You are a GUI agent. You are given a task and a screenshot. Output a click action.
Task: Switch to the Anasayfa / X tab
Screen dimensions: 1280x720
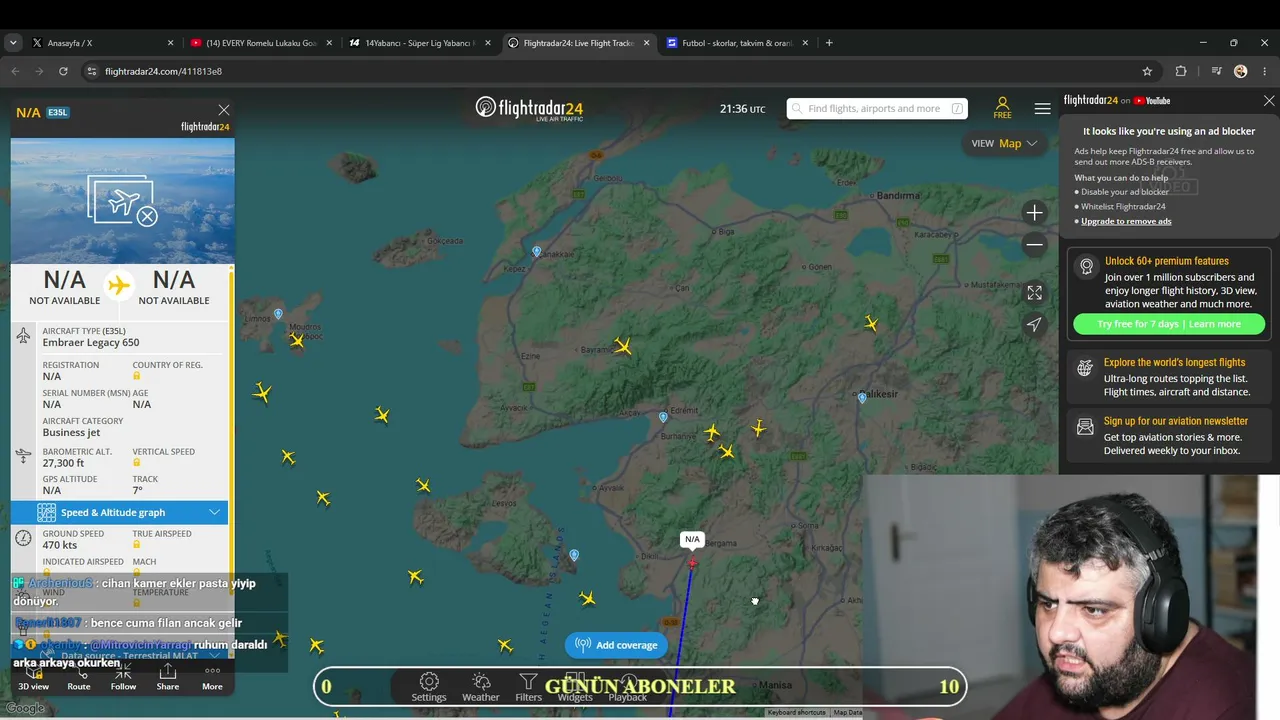102,43
